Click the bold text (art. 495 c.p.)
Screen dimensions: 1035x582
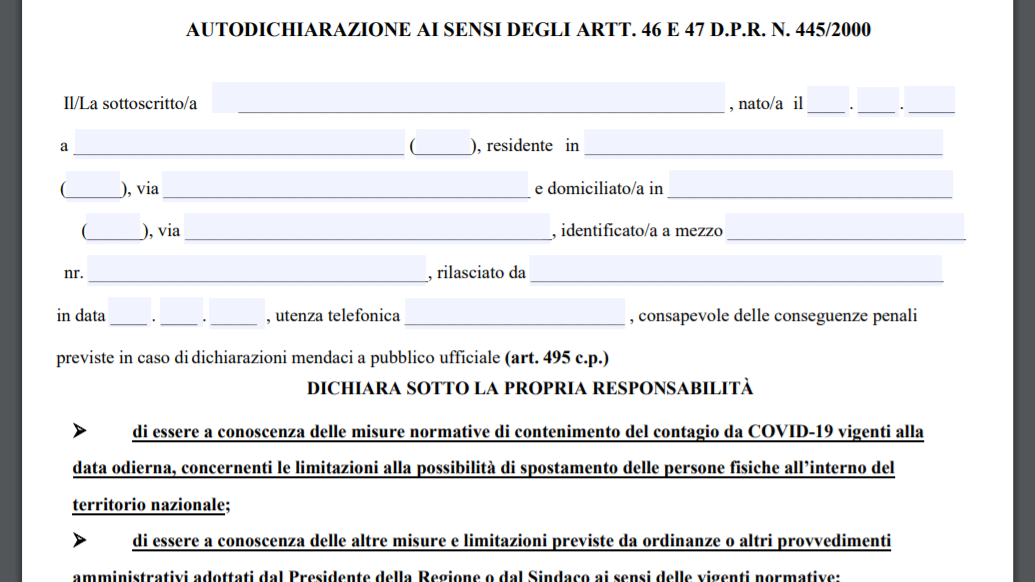tap(556, 358)
